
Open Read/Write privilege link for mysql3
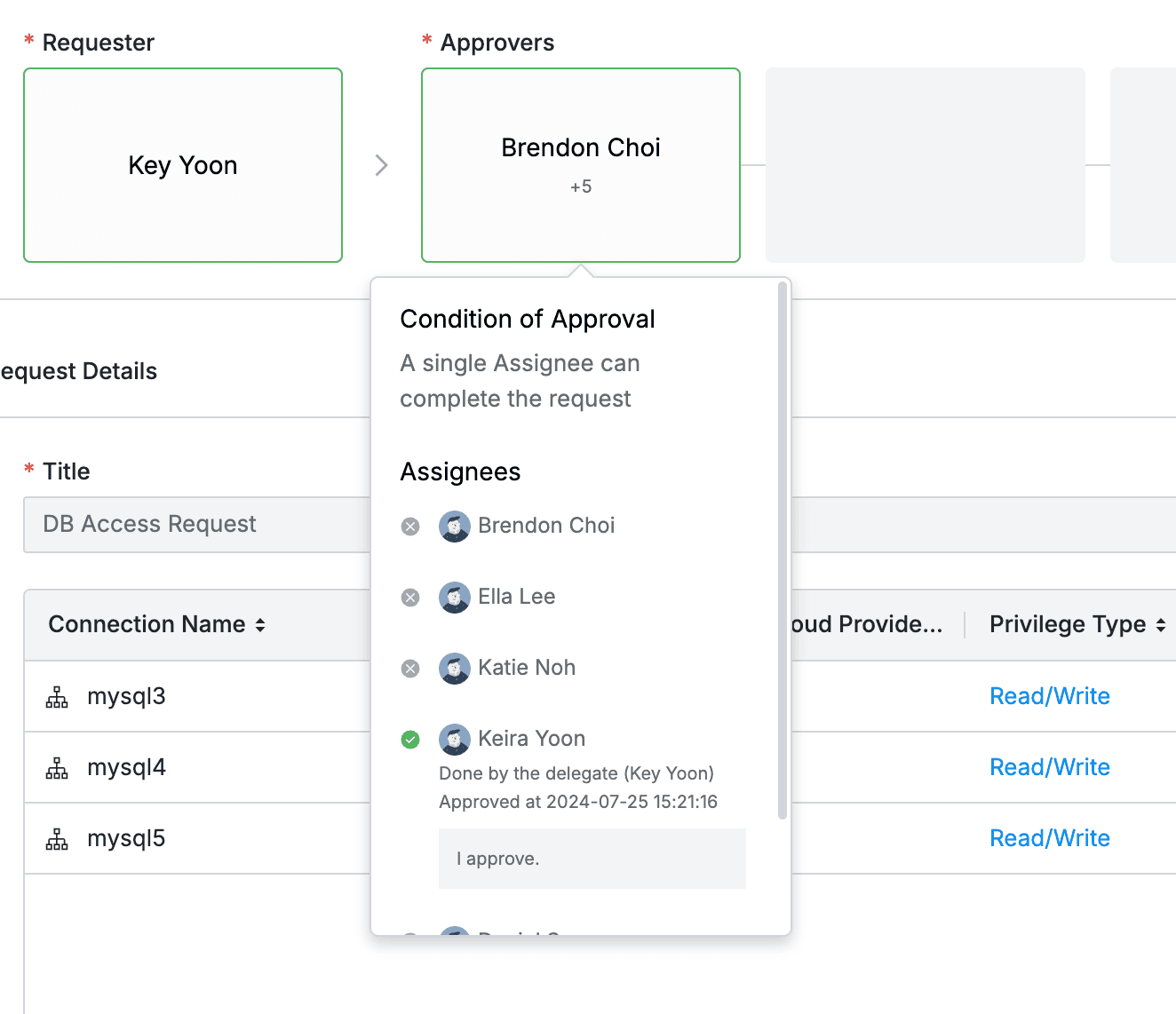[1049, 696]
